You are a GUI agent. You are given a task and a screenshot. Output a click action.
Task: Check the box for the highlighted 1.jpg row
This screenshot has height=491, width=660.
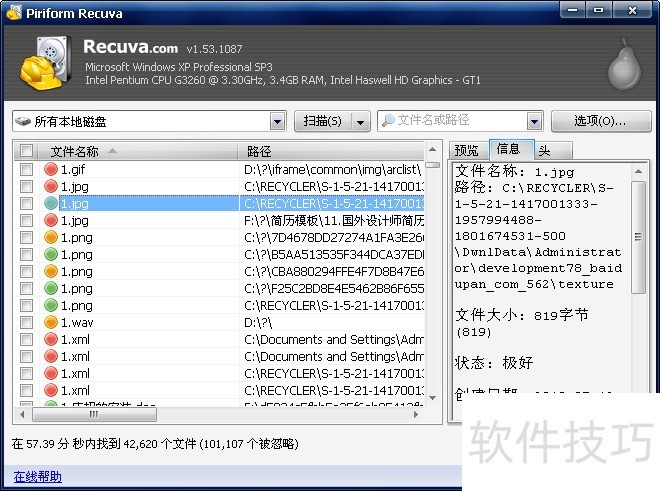(26, 203)
